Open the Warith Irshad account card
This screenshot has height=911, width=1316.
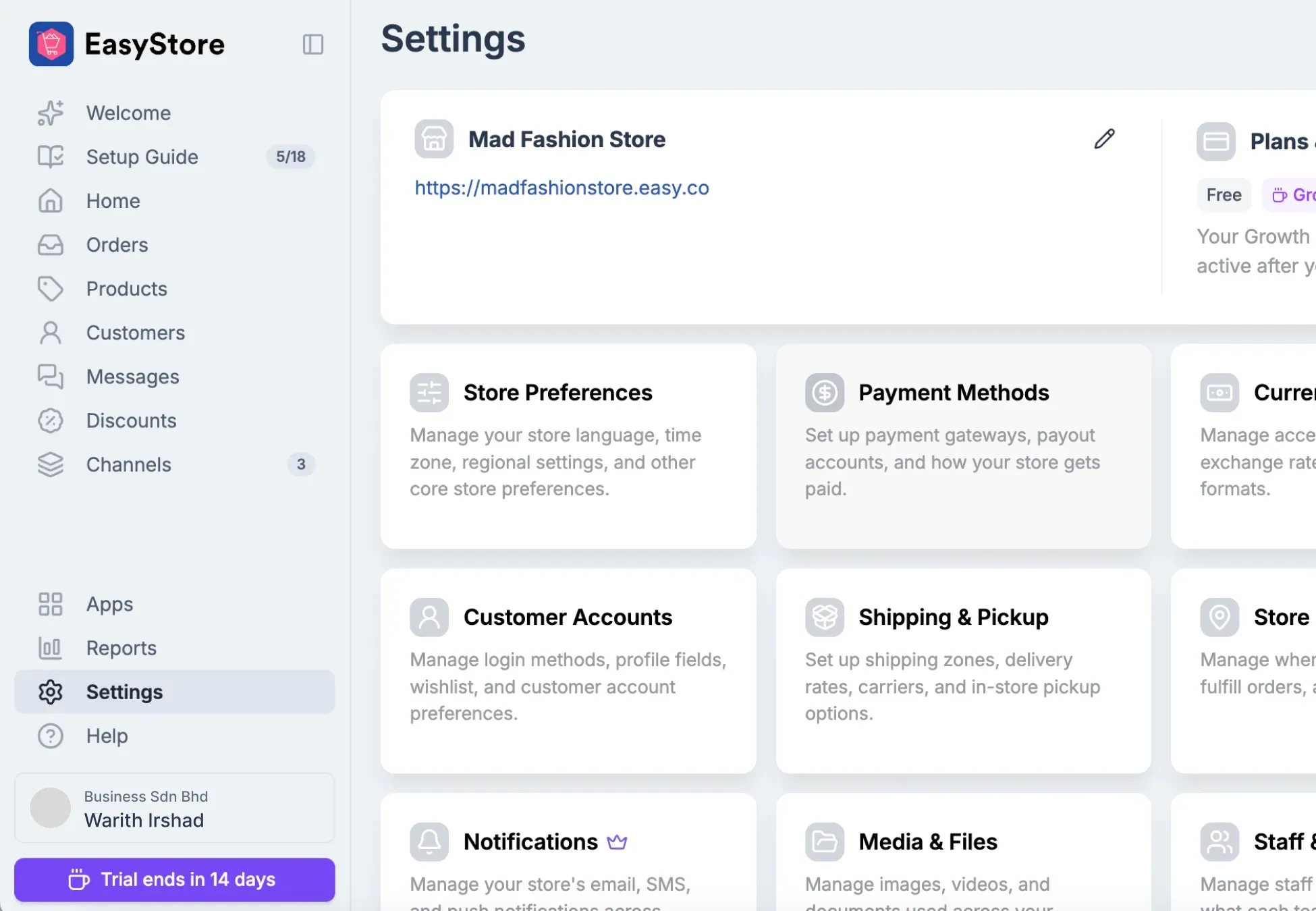tap(175, 808)
